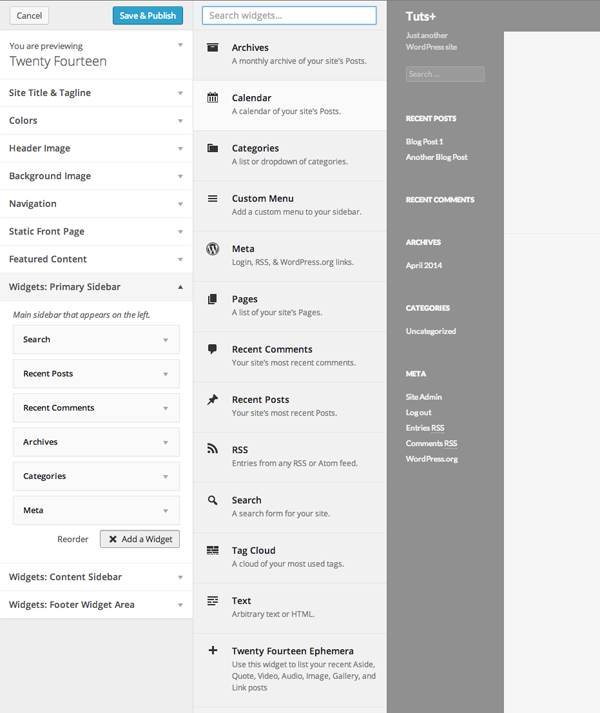The width and height of the screenshot is (600, 713).
Task: Click the Meta WordPress logo icon
Action: (212, 249)
